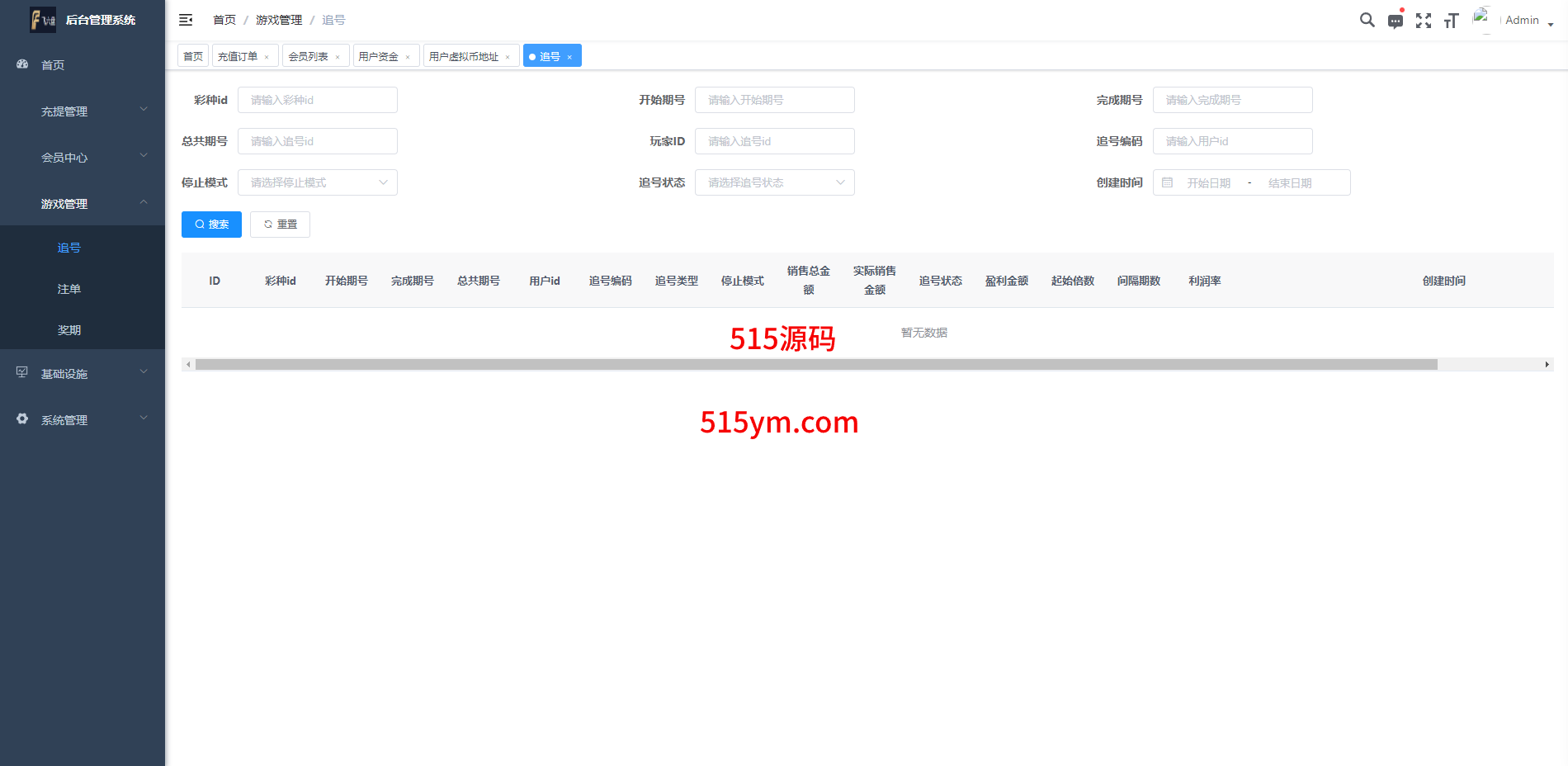This screenshot has width=1568, height=766.
Task: Toggle fullscreen mode icon
Action: coord(1423,21)
